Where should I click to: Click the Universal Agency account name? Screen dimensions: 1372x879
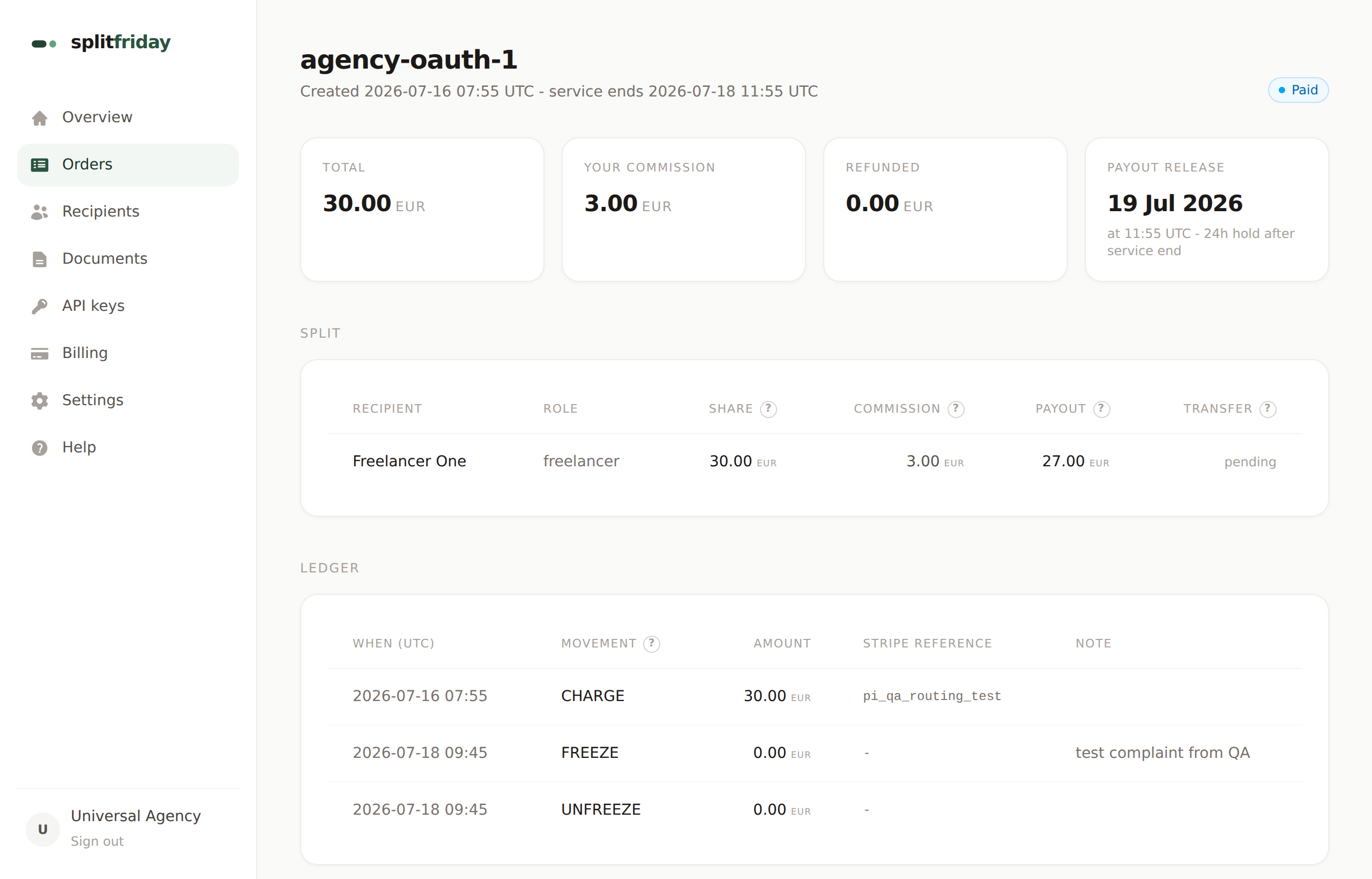(x=136, y=816)
